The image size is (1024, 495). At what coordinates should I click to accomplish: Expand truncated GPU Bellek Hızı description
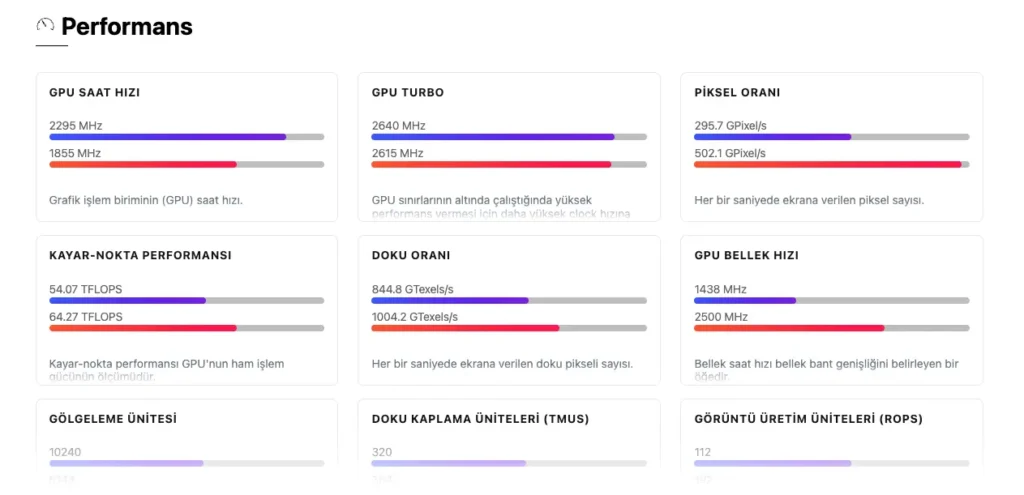tap(826, 370)
